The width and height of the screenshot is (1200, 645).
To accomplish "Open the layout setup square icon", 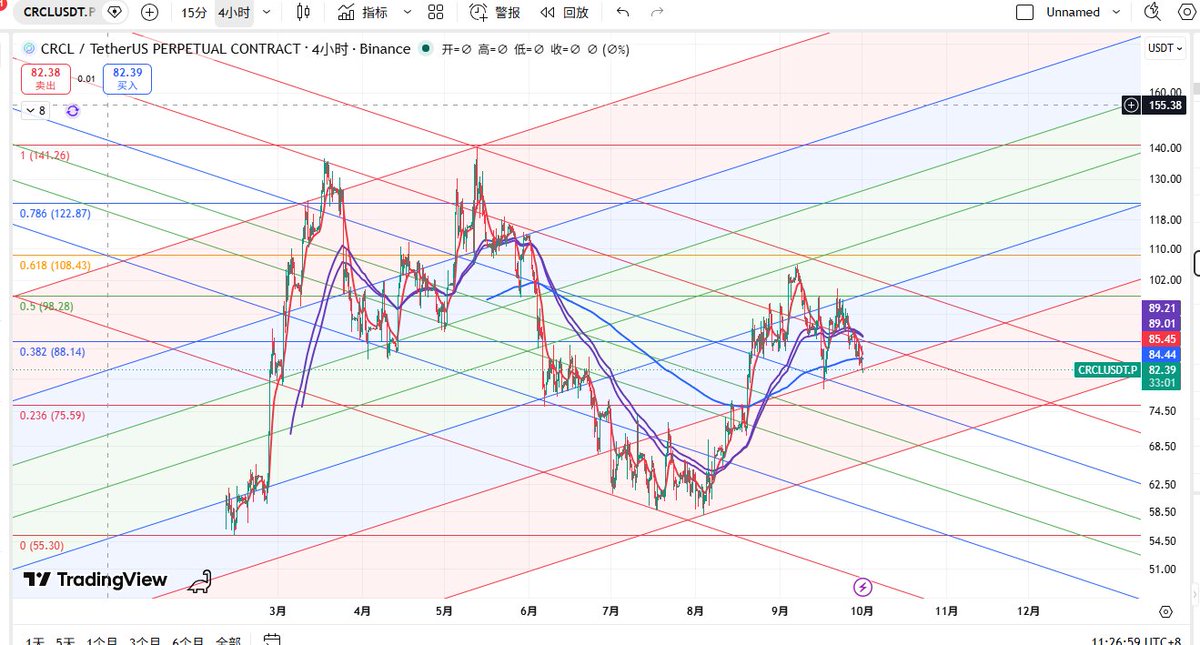I will [x=1024, y=12].
